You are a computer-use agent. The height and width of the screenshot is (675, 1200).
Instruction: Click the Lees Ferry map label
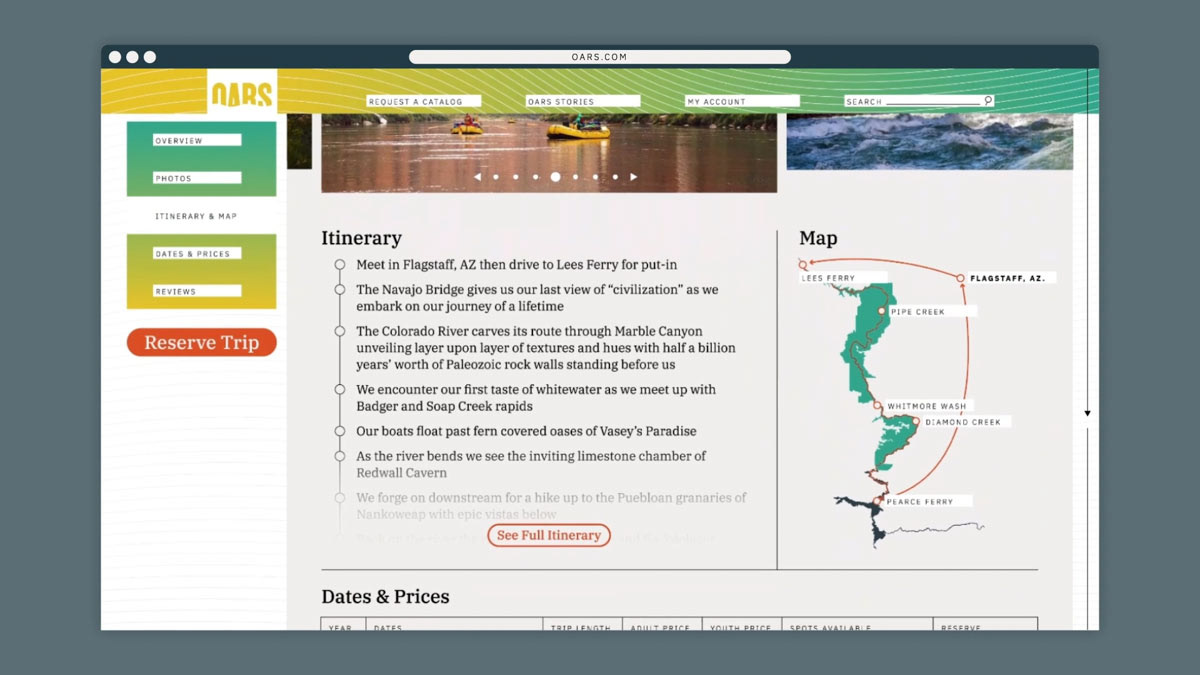[x=843, y=278]
